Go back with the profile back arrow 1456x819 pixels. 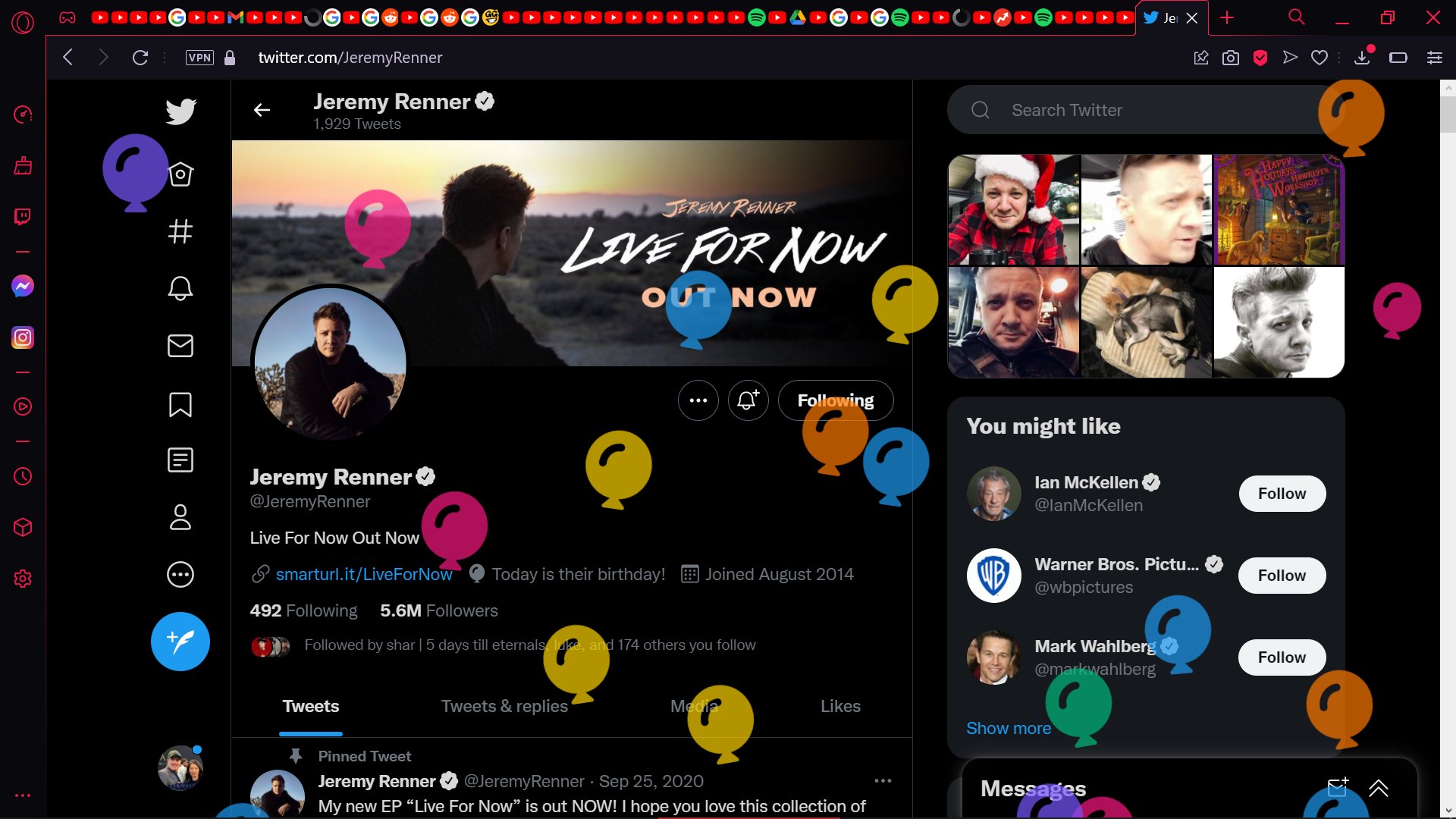(x=262, y=111)
